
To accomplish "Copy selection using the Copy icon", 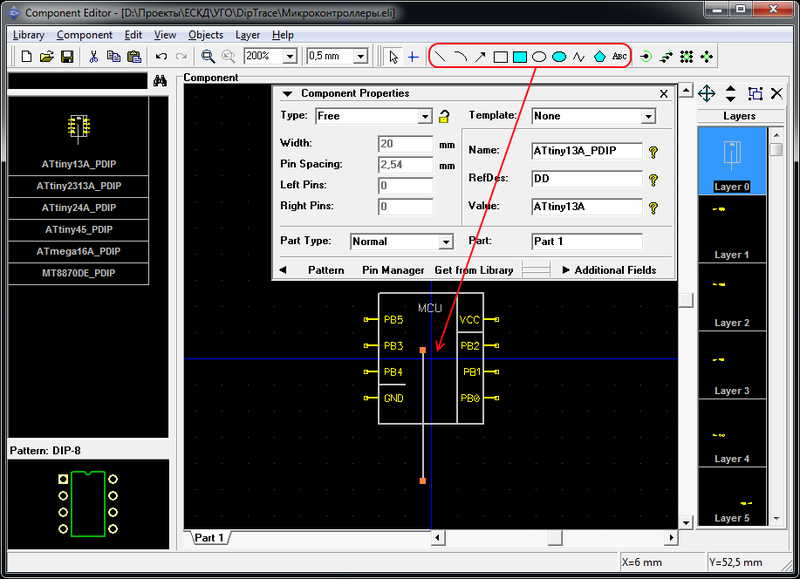I will pos(113,56).
